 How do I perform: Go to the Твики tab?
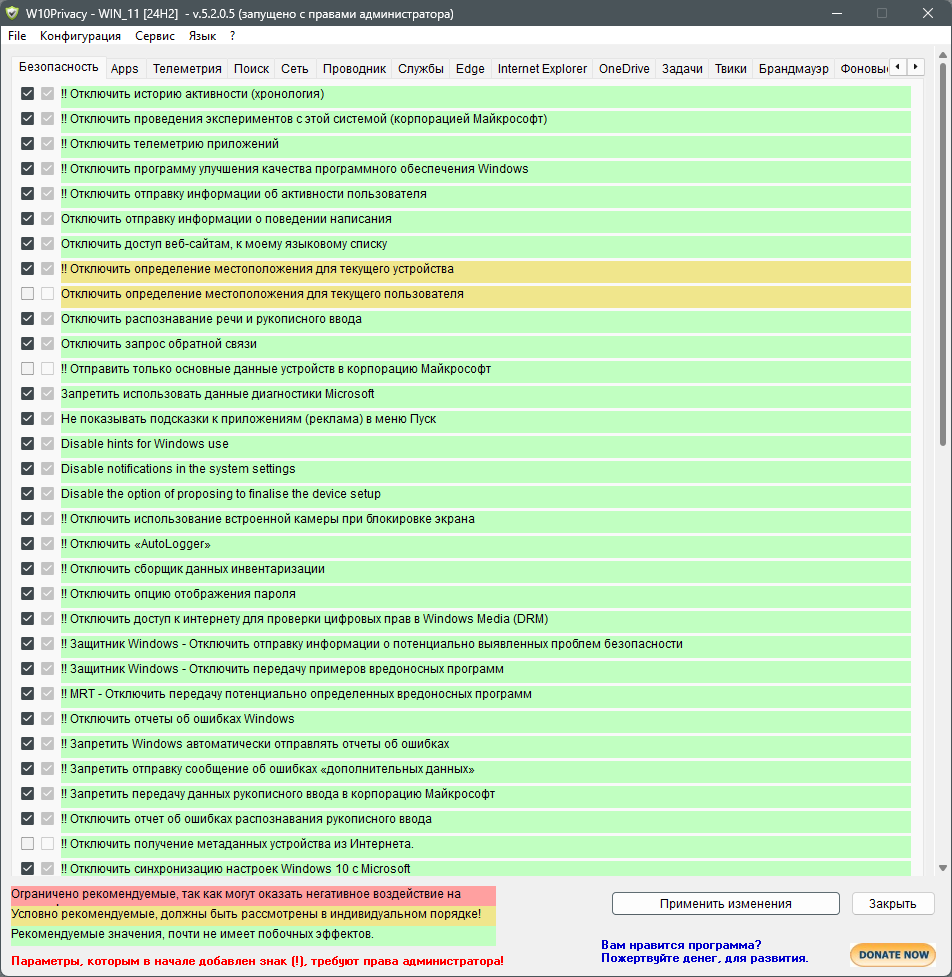(x=730, y=69)
